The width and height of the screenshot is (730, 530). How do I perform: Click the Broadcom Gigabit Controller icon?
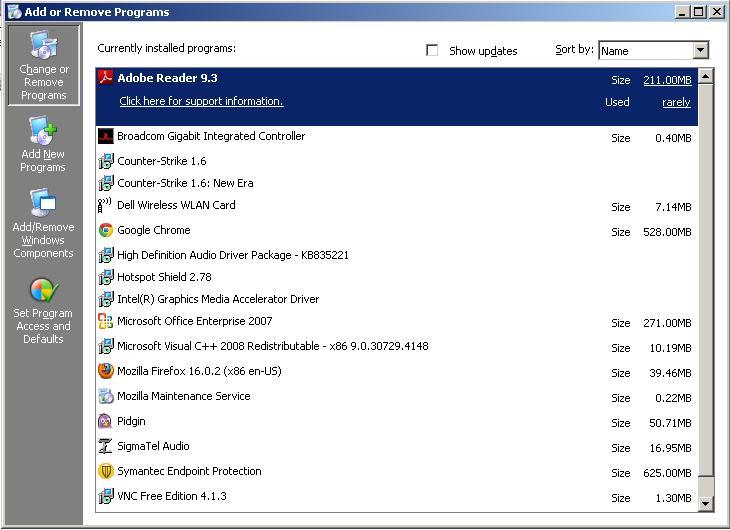pos(106,137)
